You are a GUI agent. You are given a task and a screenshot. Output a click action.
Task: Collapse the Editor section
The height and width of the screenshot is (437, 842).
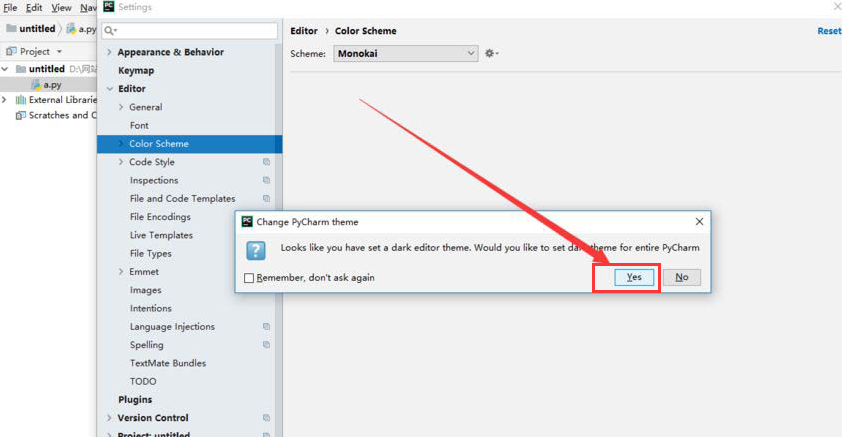click(x=110, y=89)
